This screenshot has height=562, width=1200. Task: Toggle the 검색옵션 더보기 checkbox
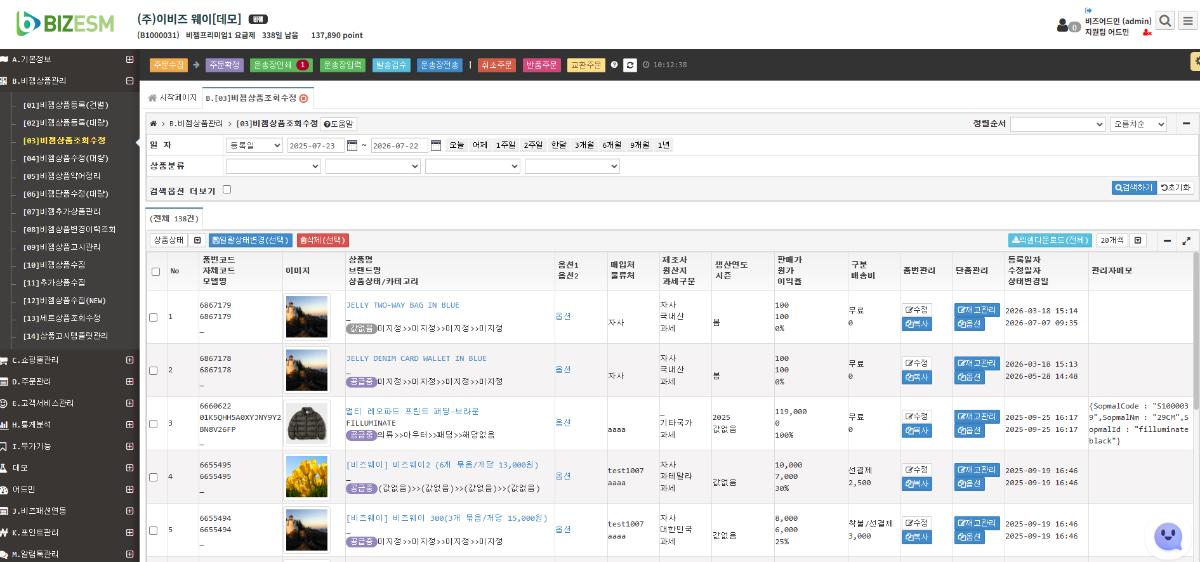tap(227, 189)
